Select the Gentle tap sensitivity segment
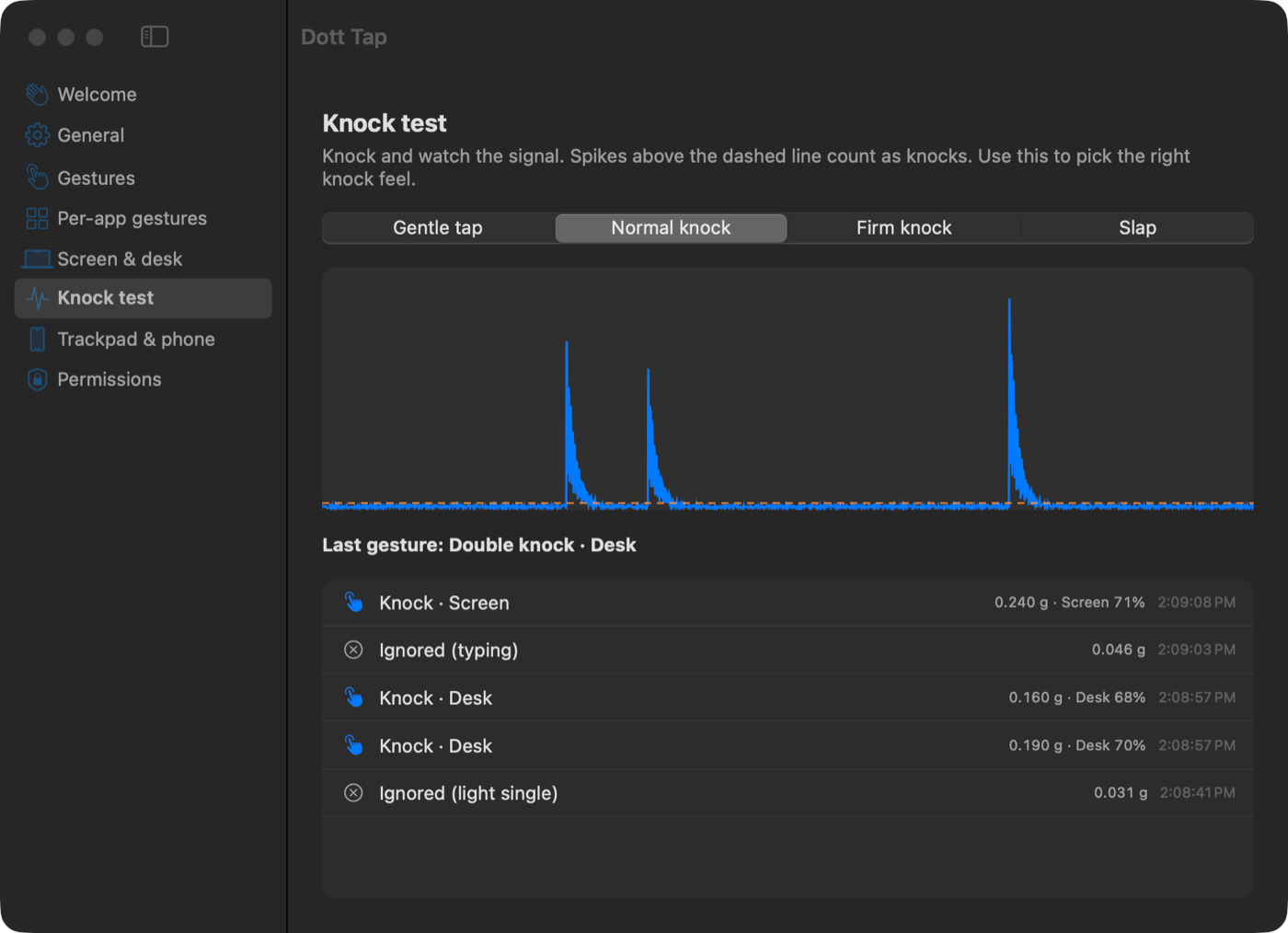1288x933 pixels. tap(438, 228)
